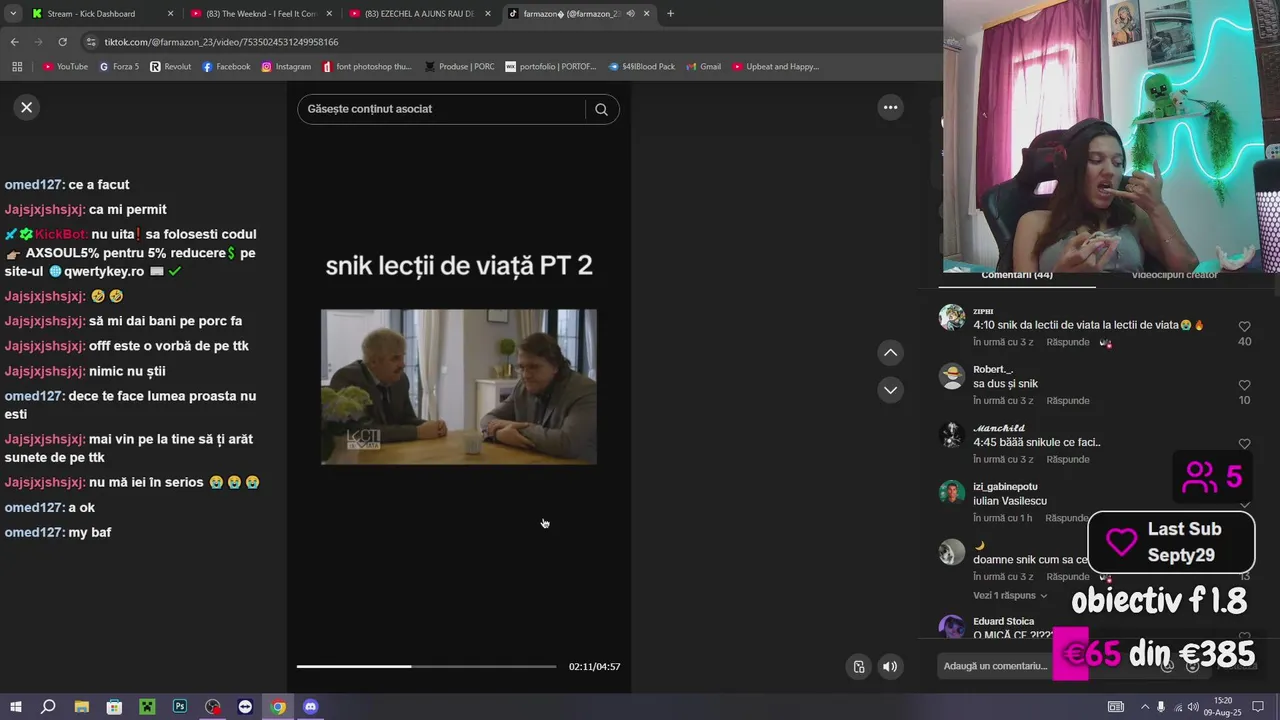Screen dimensions: 1280x720
Task: Play or pause the snik lecții video
Action: point(458,386)
